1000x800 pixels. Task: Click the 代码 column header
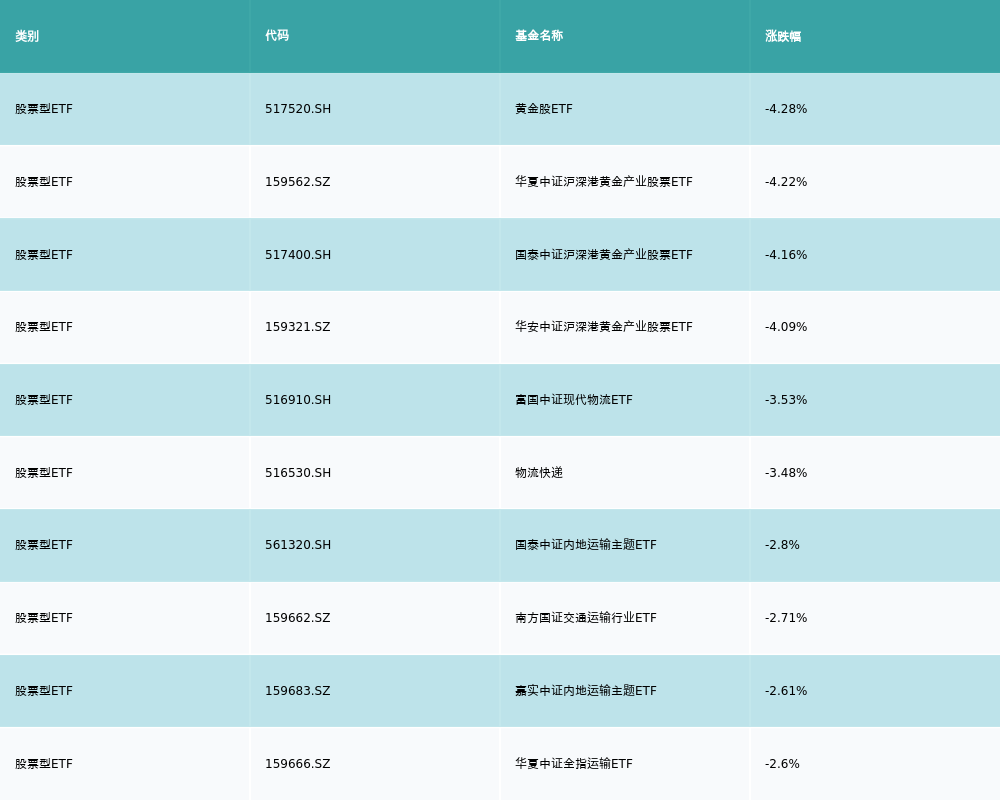277,36
